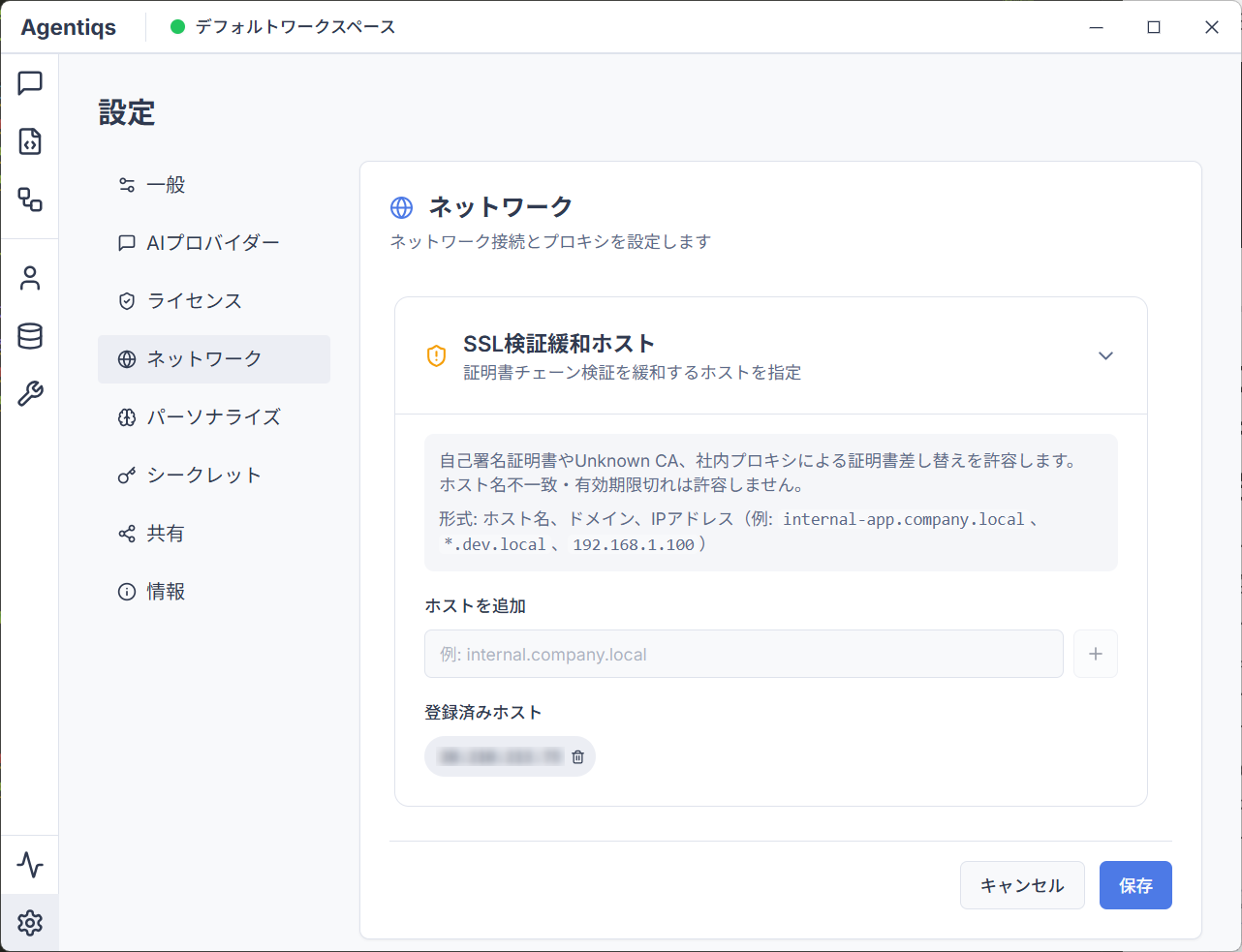This screenshot has height=952, width=1242.
Task: Open the activity pulse icon in sidebar
Action: (30, 864)
